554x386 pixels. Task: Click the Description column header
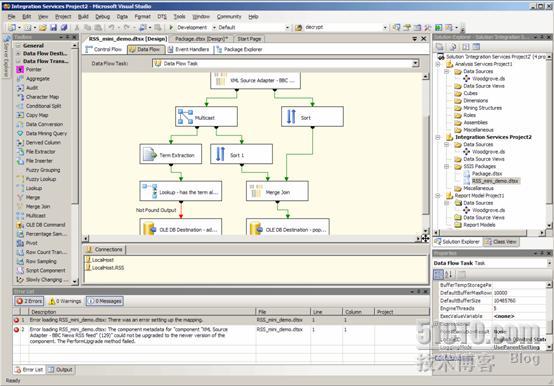[x=141, y=312]
